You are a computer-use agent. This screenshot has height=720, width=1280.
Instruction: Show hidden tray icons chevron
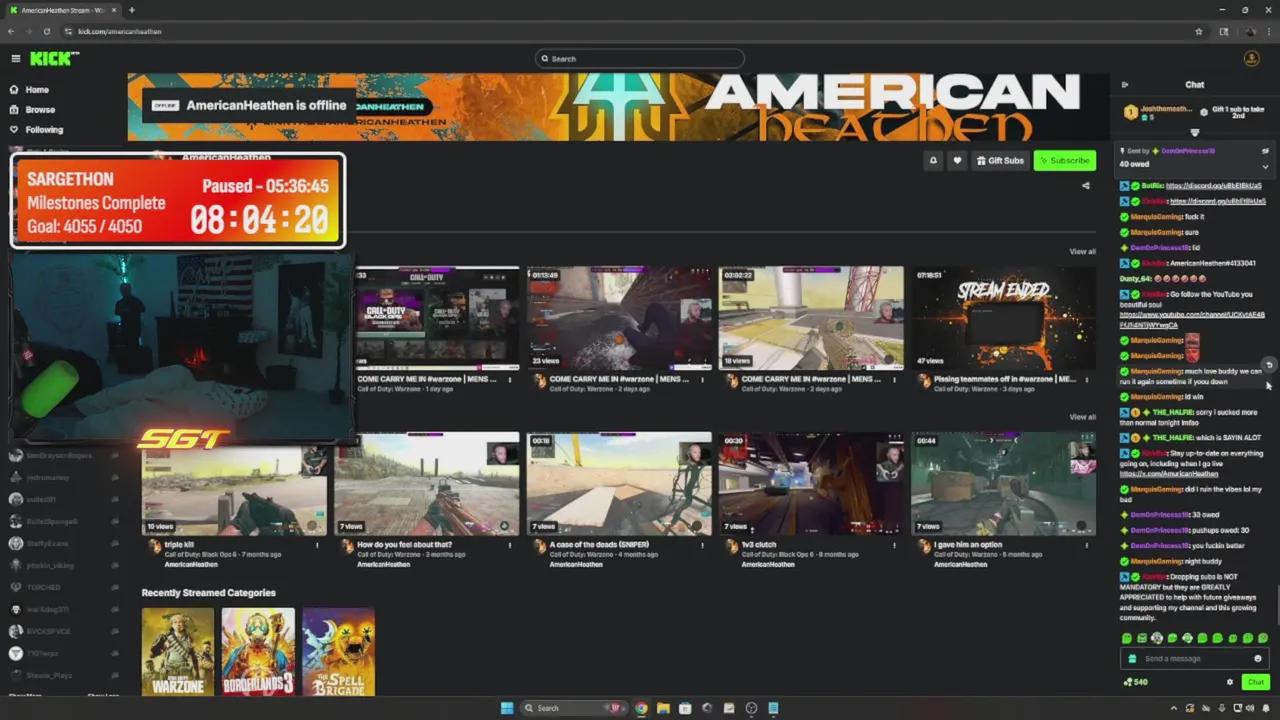point(1174,708)
